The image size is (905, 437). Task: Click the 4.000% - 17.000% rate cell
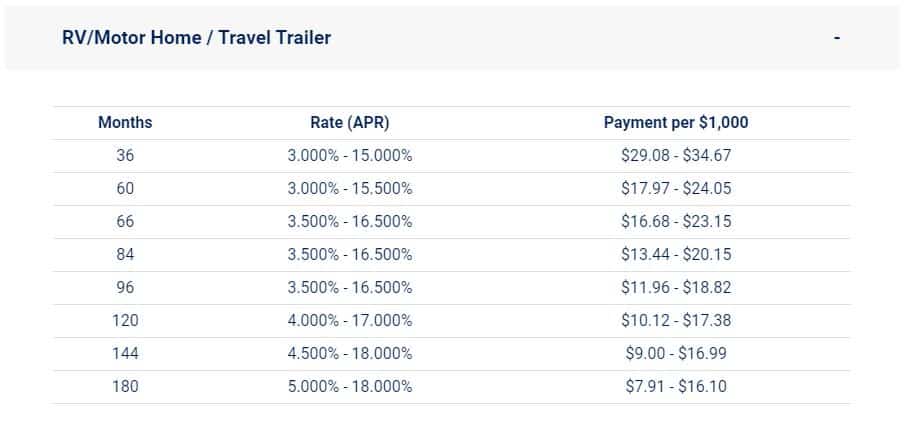click(350, 320)
